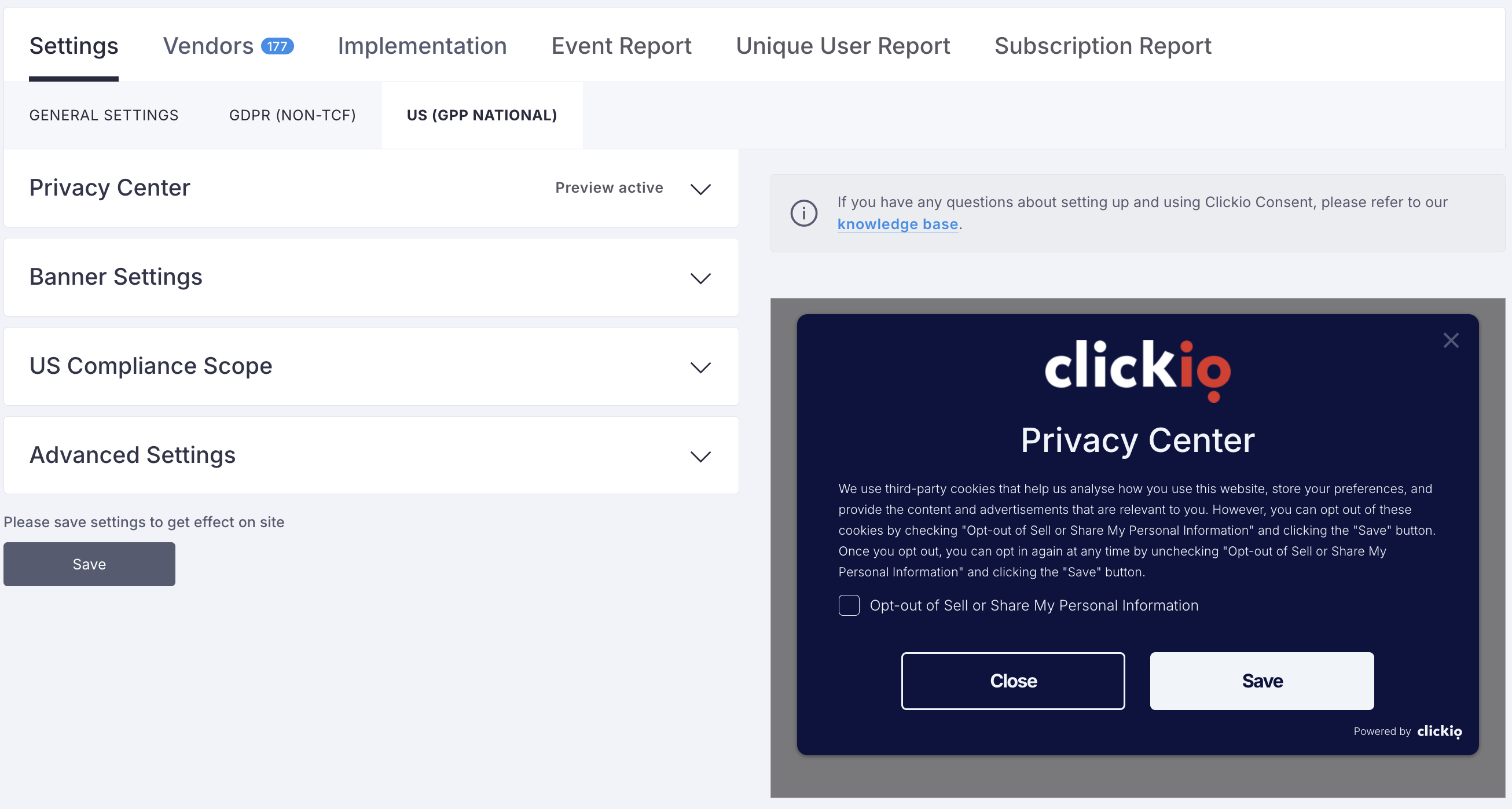This screenshot has width=1512, height=809.
Task: Open the Settings tab
Action: pos(74,46)
